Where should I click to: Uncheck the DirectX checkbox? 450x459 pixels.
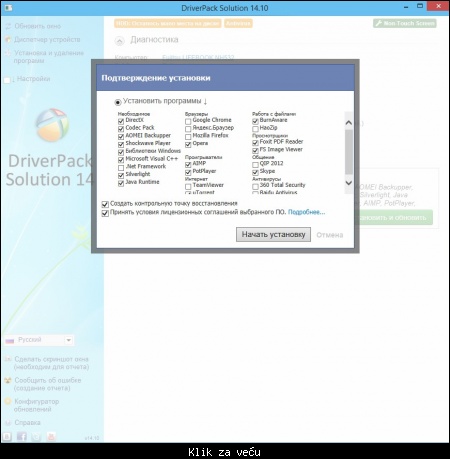pyautogui.click(x=121, y=121)
